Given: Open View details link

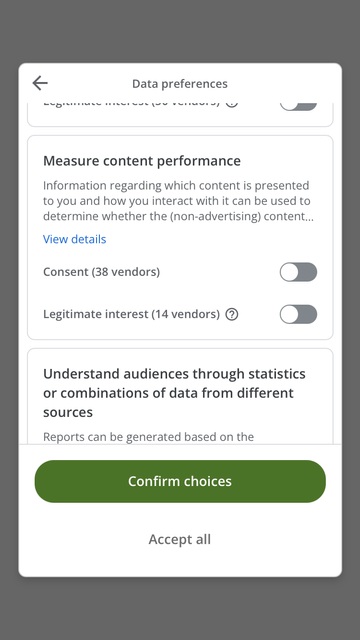Looking at the screenshot, I should (x=75, y=239).
